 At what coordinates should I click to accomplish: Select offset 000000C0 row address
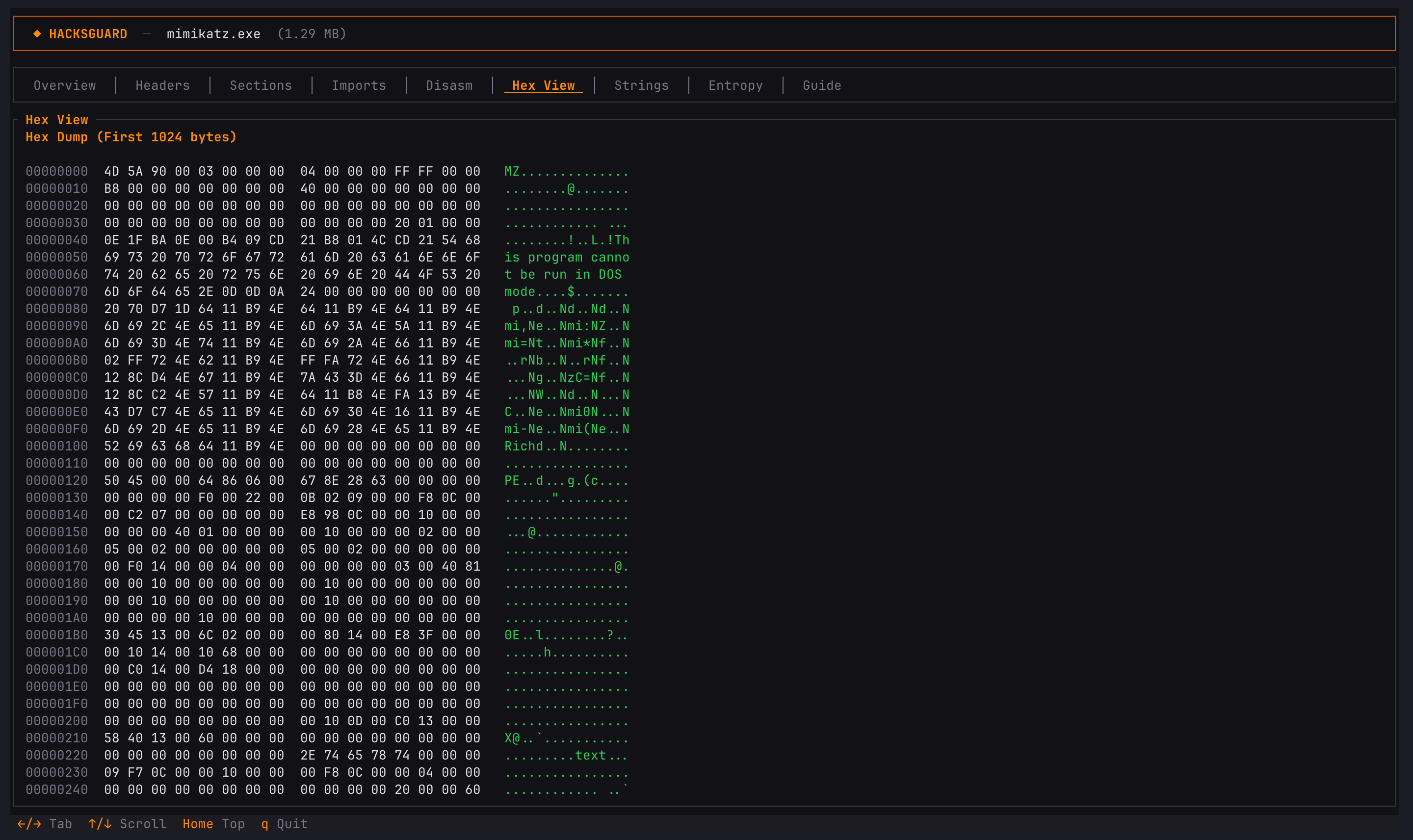[56, 377]
